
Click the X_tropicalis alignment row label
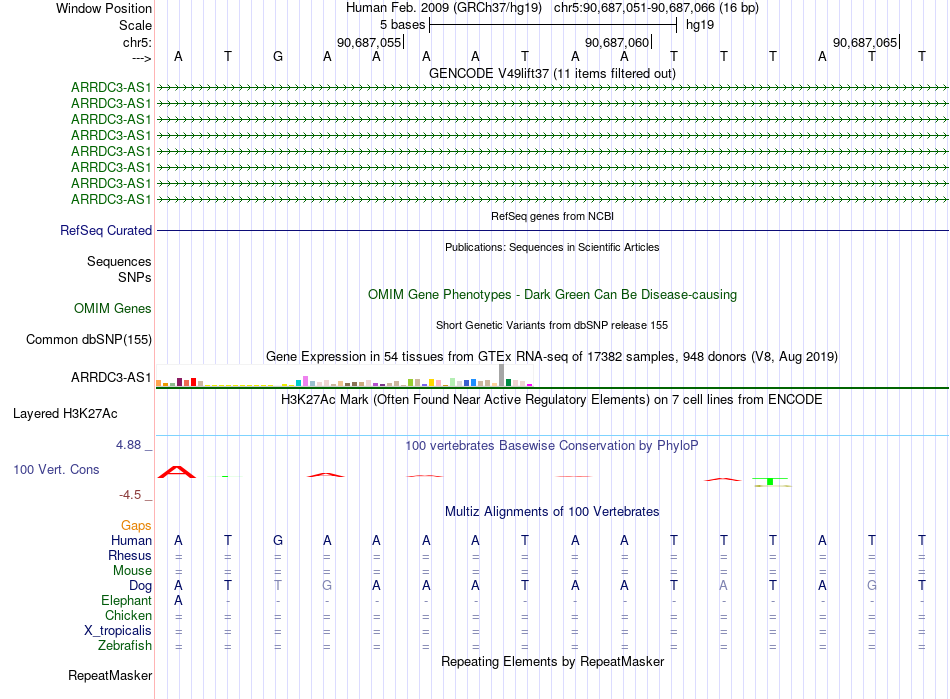pyautogui.click(x=118, y=631)
